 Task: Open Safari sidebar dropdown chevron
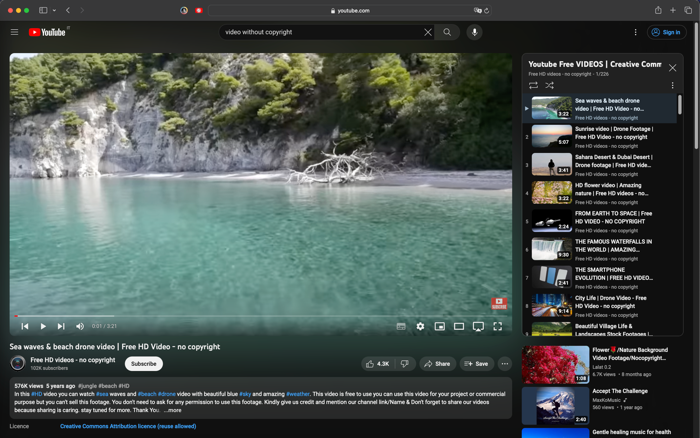coord(54,10)
